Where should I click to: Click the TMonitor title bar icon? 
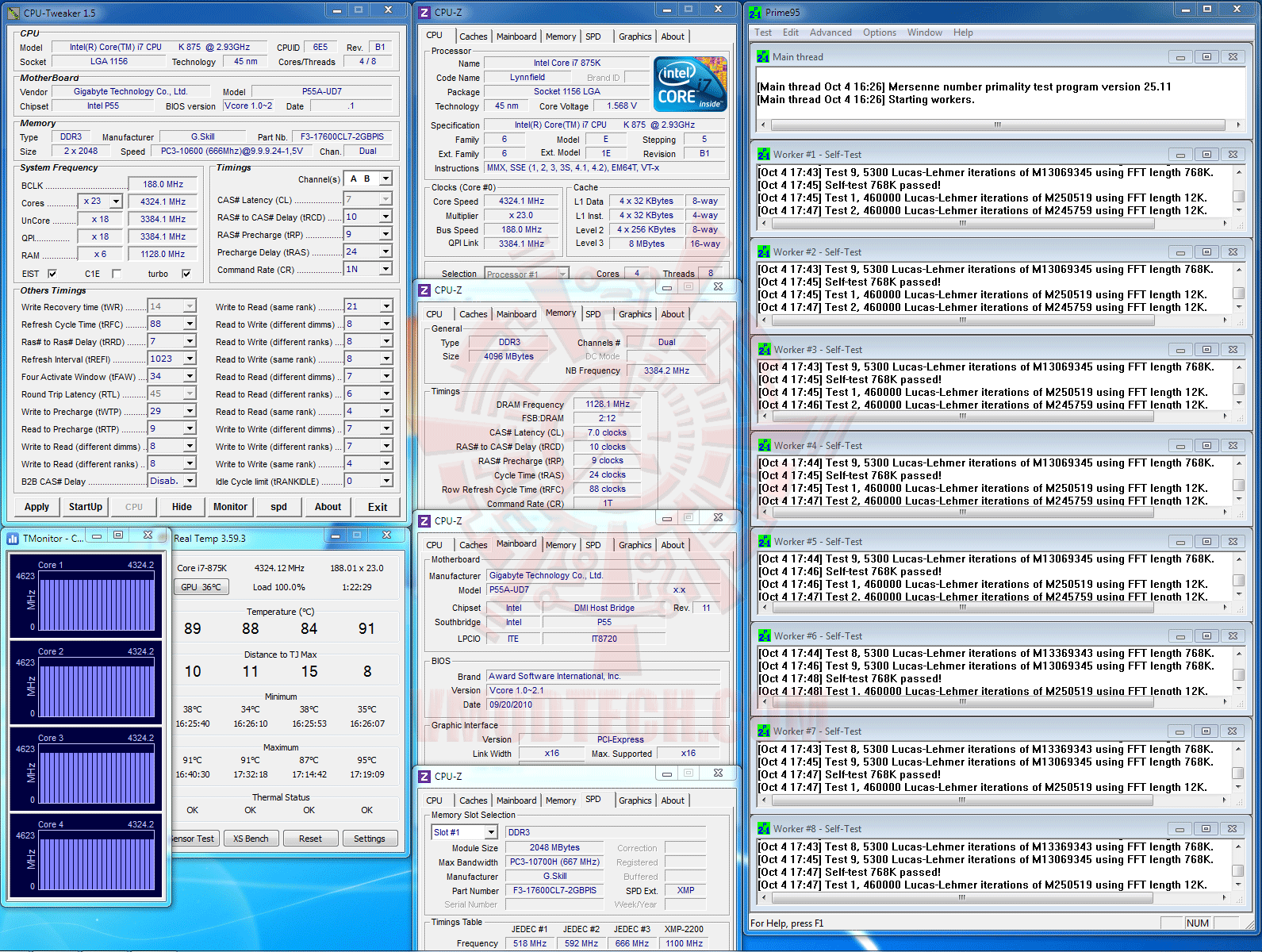pos(13,538)
